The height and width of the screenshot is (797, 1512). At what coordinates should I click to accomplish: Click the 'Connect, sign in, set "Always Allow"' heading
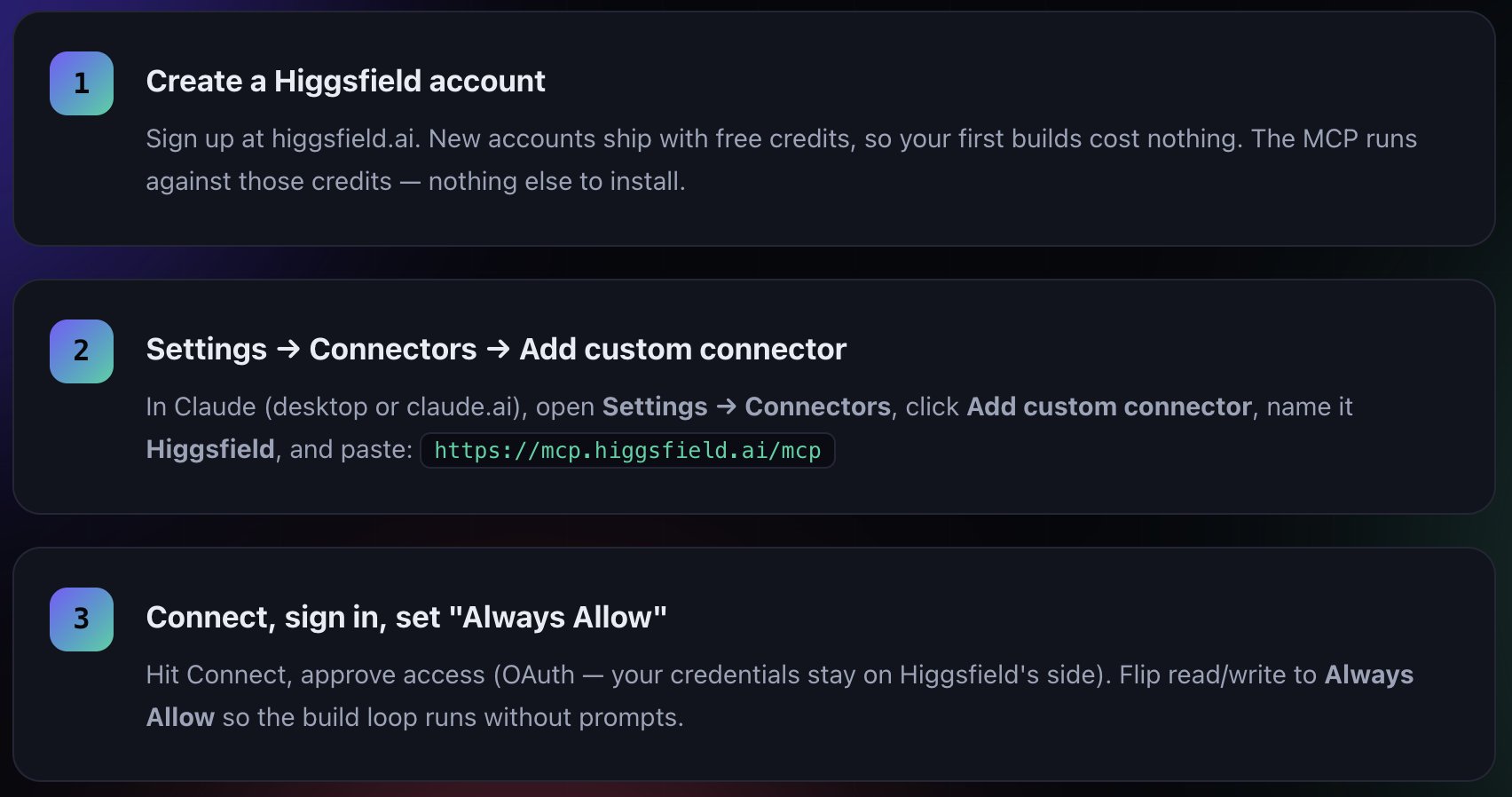(x=406, y=617)
